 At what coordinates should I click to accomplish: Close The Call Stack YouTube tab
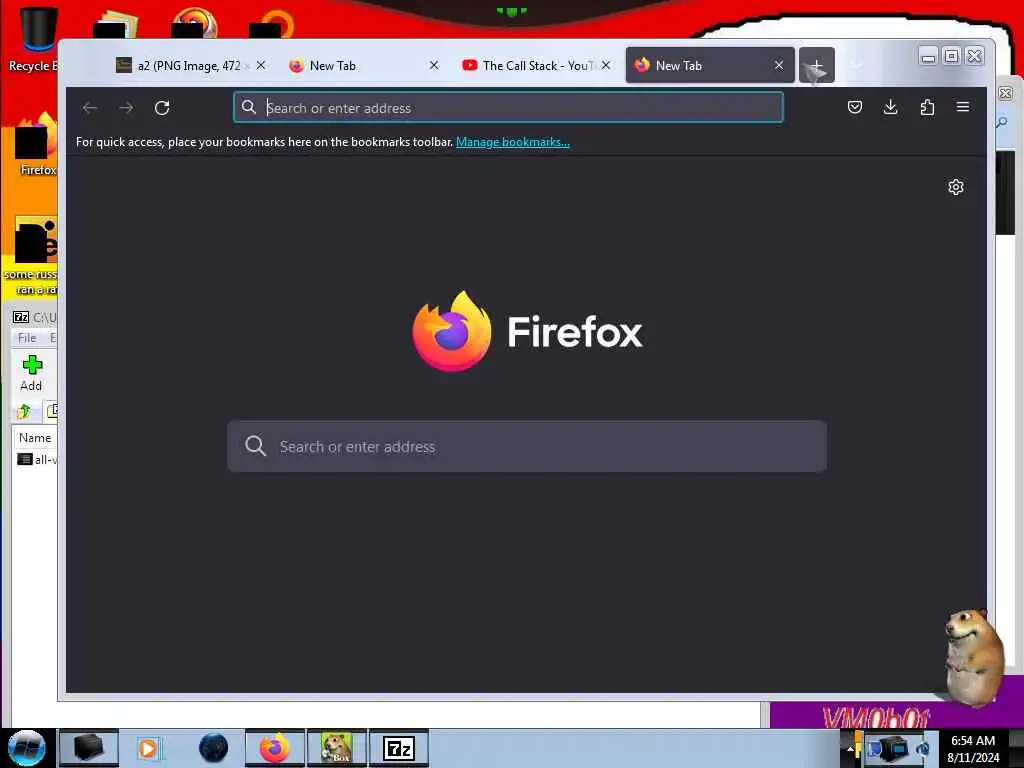(606, 65)
